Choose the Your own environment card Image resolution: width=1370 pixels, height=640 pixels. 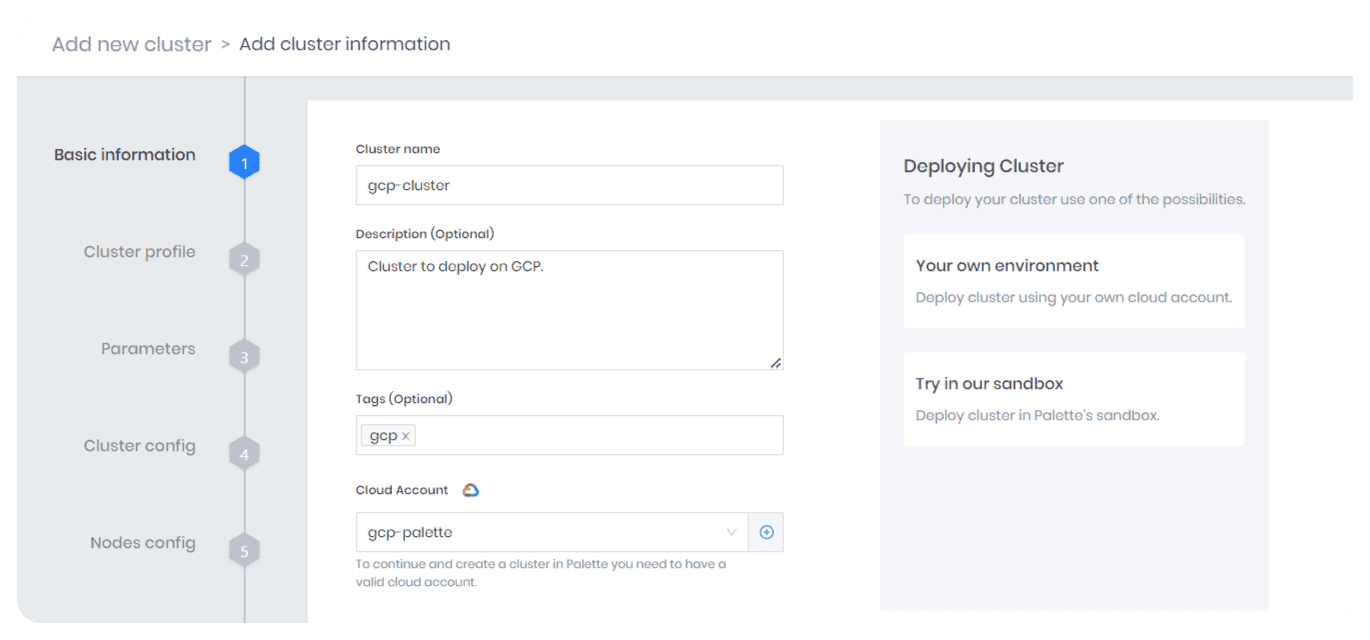[x=1074, y=281]
